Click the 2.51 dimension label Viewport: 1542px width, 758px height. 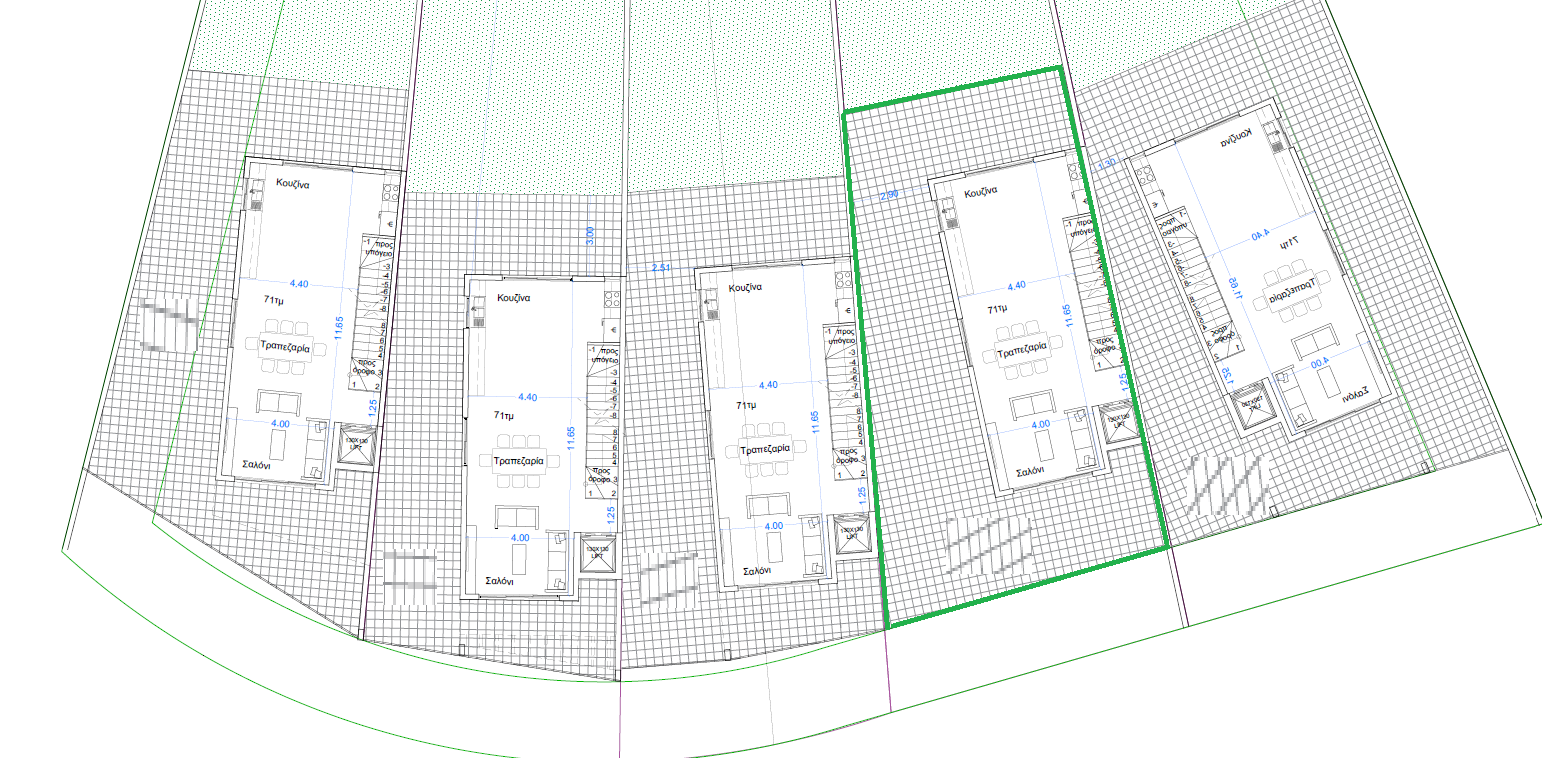tap(662, 268)
